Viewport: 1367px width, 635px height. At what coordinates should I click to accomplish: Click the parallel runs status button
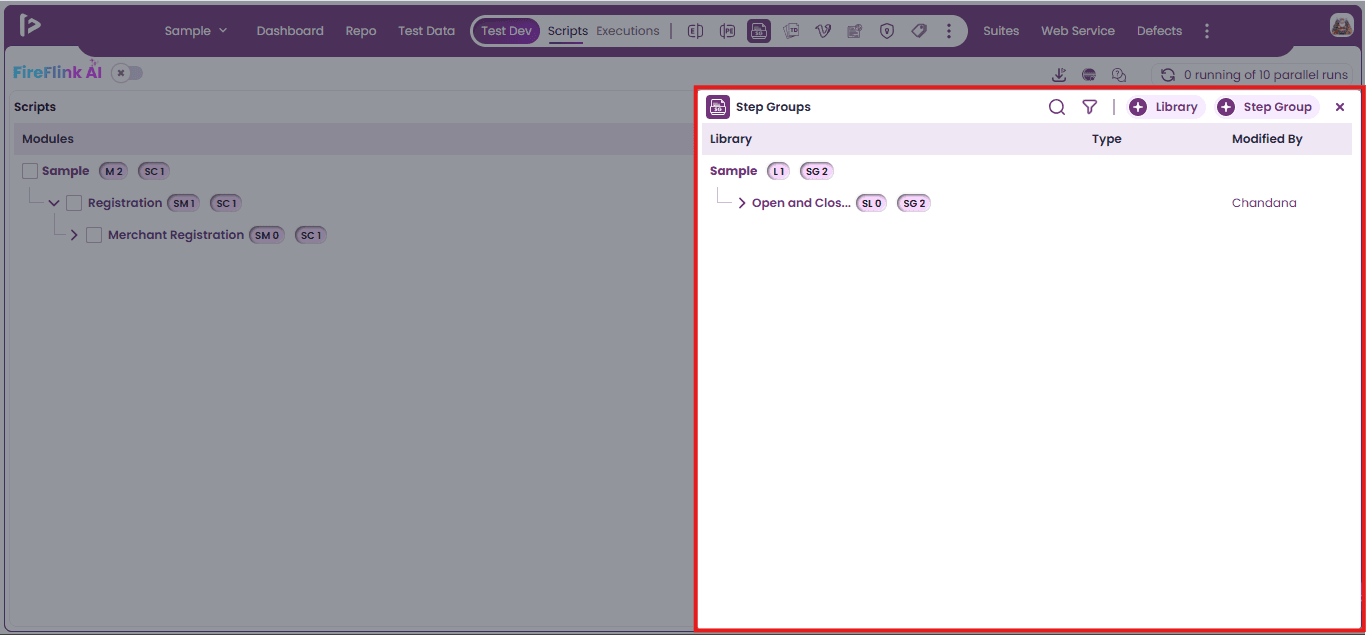1255,75
